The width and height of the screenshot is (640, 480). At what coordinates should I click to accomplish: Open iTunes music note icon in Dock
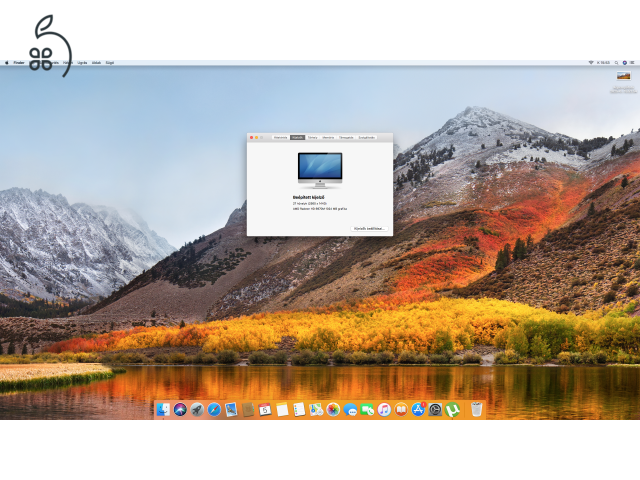click(384, 409)
